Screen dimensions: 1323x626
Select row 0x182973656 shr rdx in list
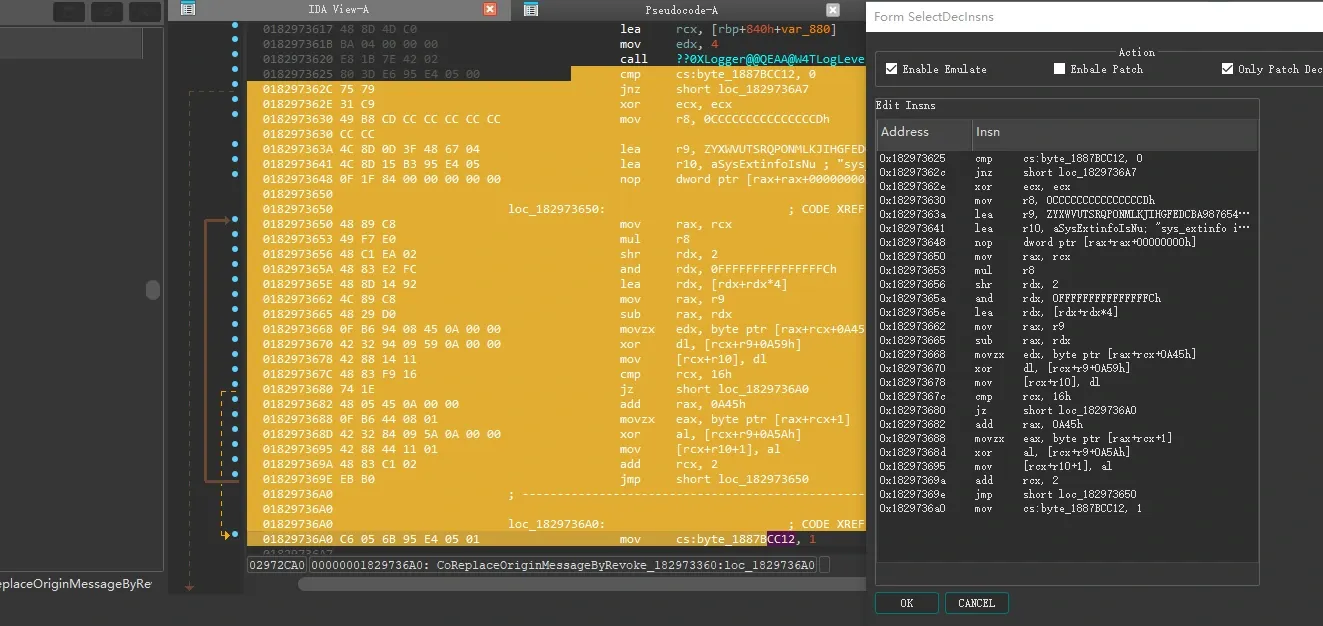[x=1066, y=285]
